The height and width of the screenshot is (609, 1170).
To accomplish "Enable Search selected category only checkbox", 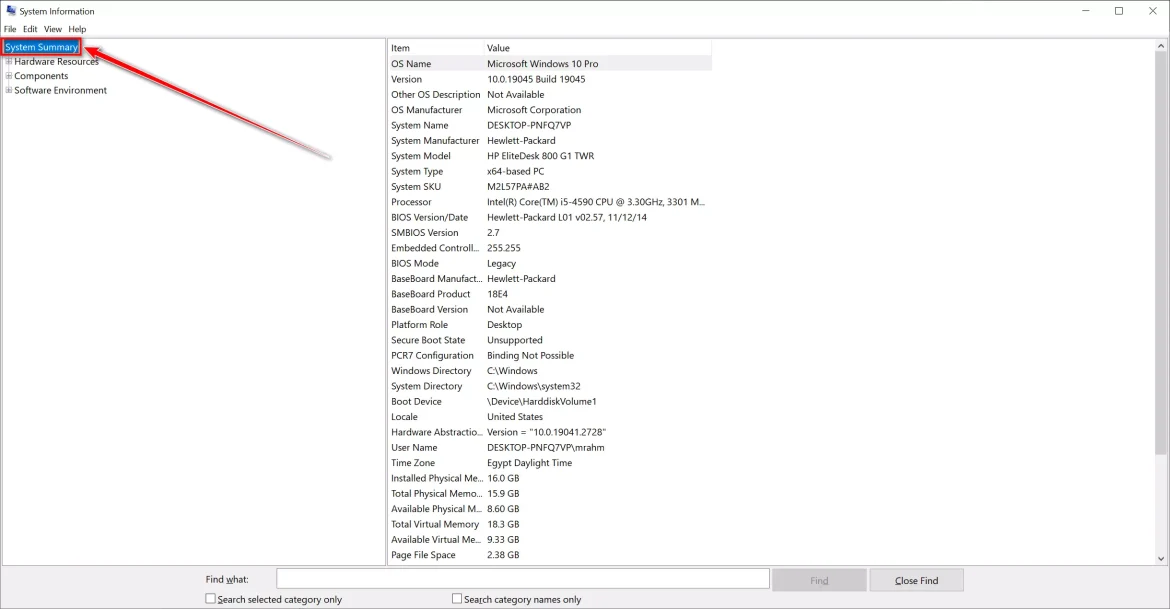I will click(x=210, y=599).
